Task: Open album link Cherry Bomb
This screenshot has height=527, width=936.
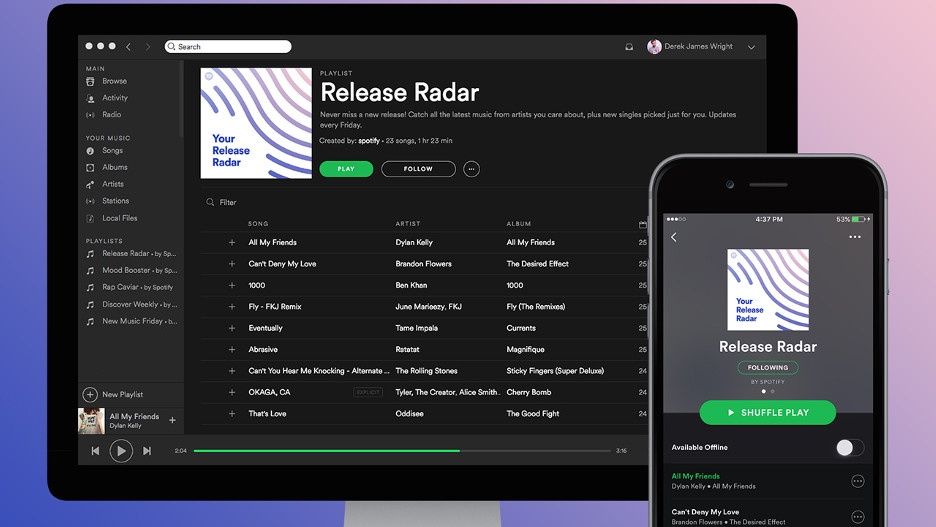Action: [529, 393]
